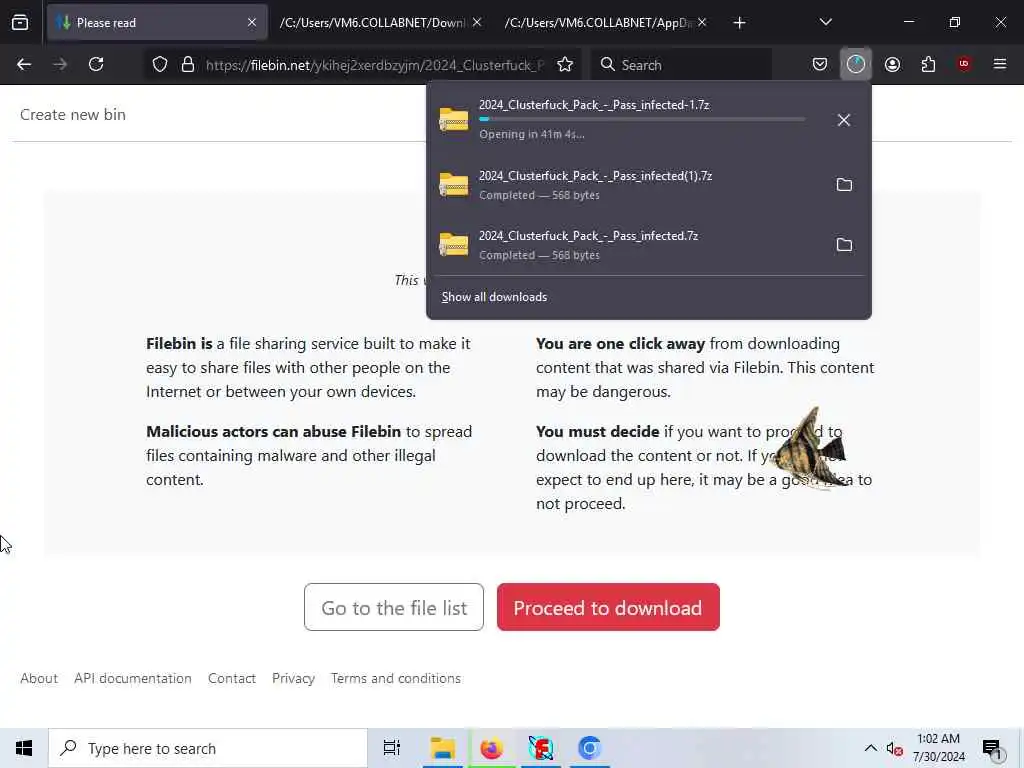Open uBlock Origin extension icon

(964, 64)
